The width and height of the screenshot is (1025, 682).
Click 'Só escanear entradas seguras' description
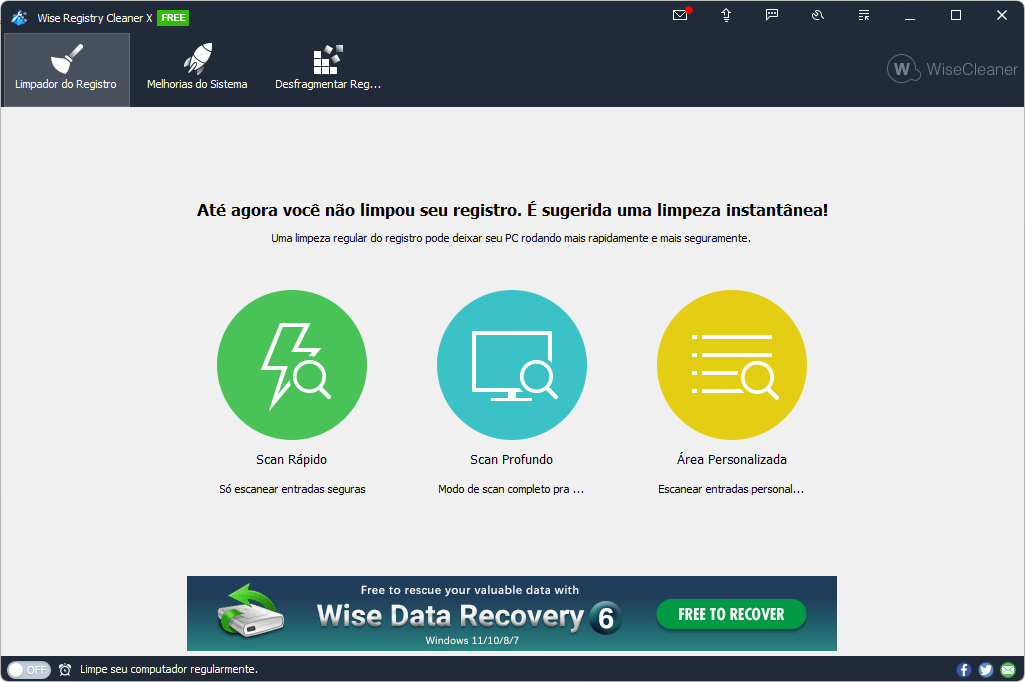coord(292,489)
